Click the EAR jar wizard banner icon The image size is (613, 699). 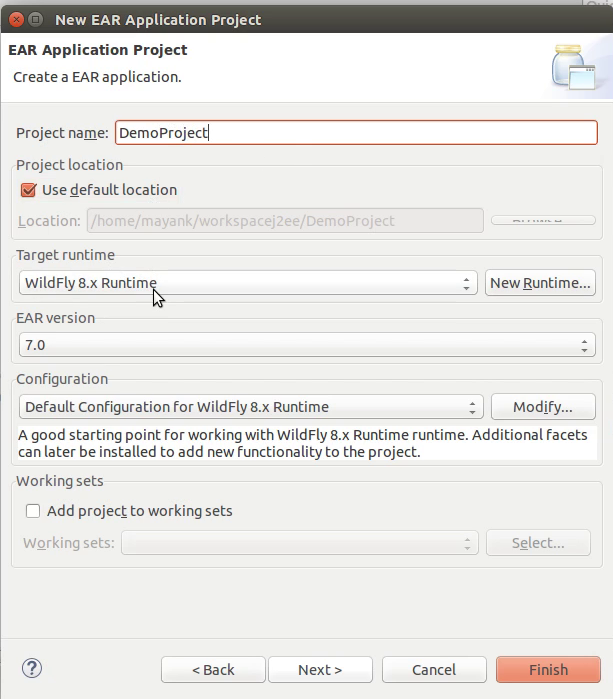pos(573,67)
